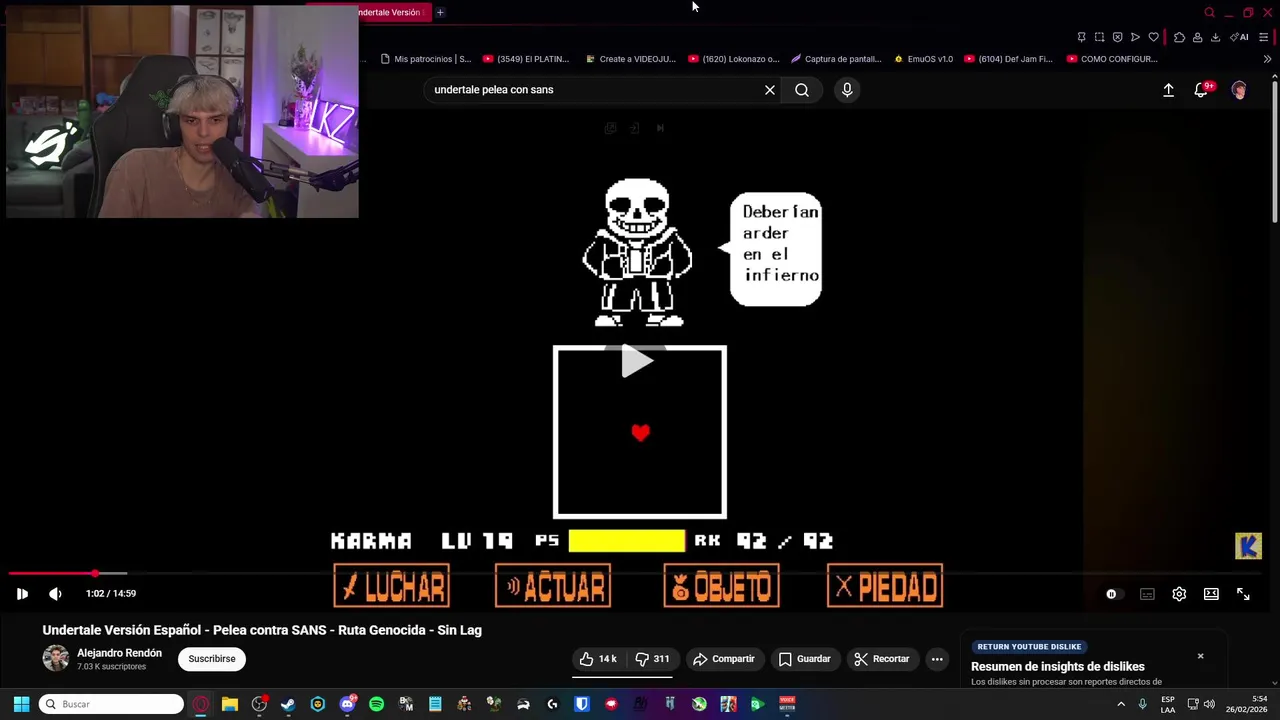
Task: Clear the YouTube search box text
Action: (x=770, y=90)
